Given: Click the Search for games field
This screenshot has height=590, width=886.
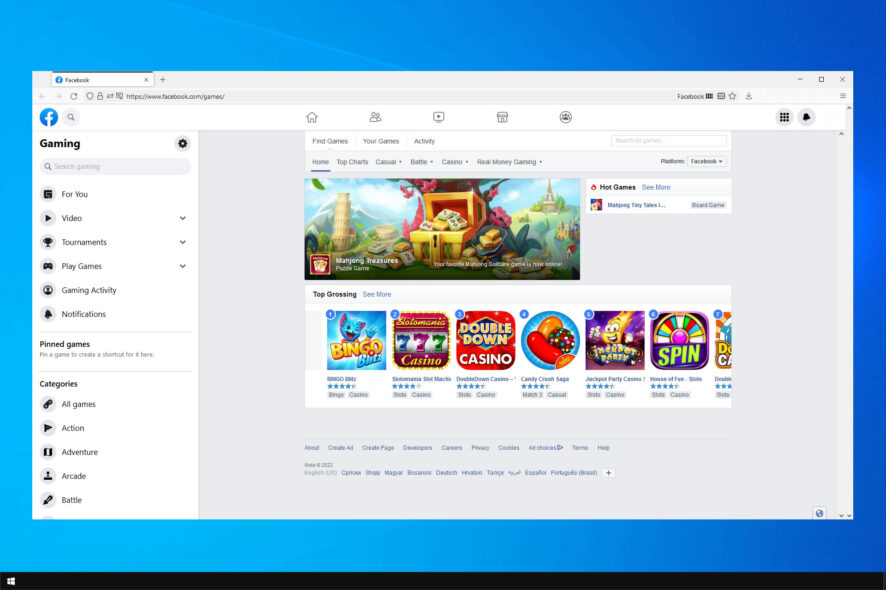Looking at the screenshot, I should 668,141.
